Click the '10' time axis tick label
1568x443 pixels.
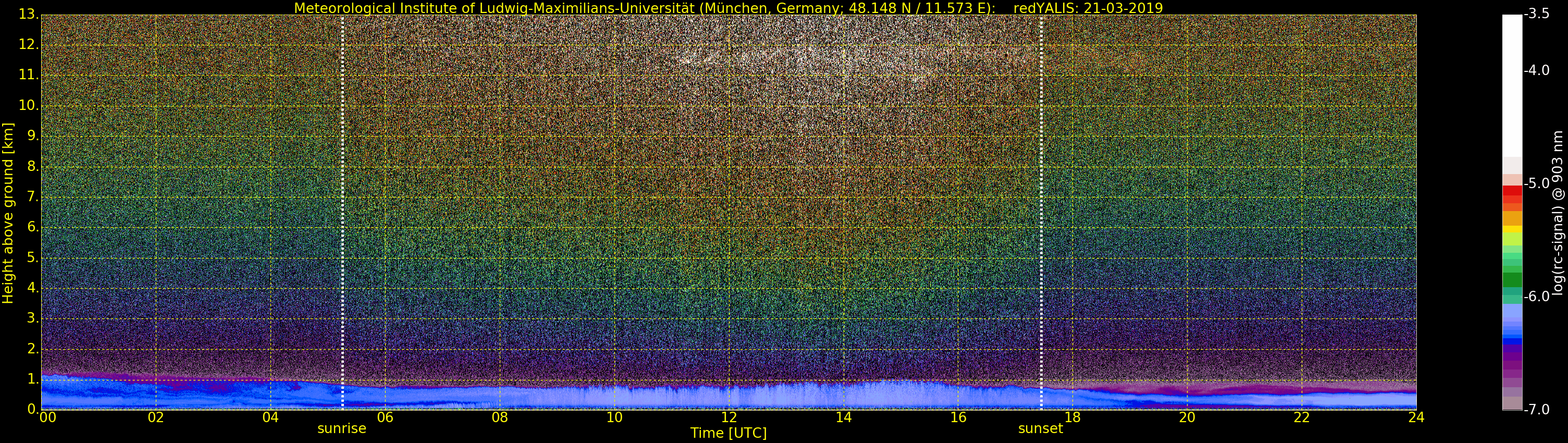tap(614, 417)
